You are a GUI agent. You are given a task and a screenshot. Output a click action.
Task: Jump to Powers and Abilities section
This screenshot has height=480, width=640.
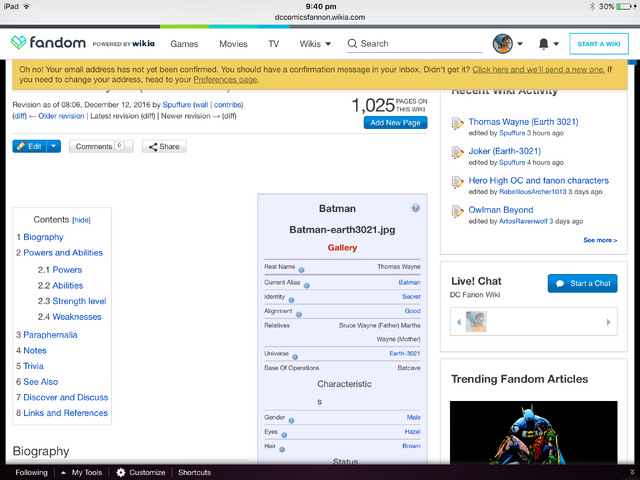tap(63, 253)
